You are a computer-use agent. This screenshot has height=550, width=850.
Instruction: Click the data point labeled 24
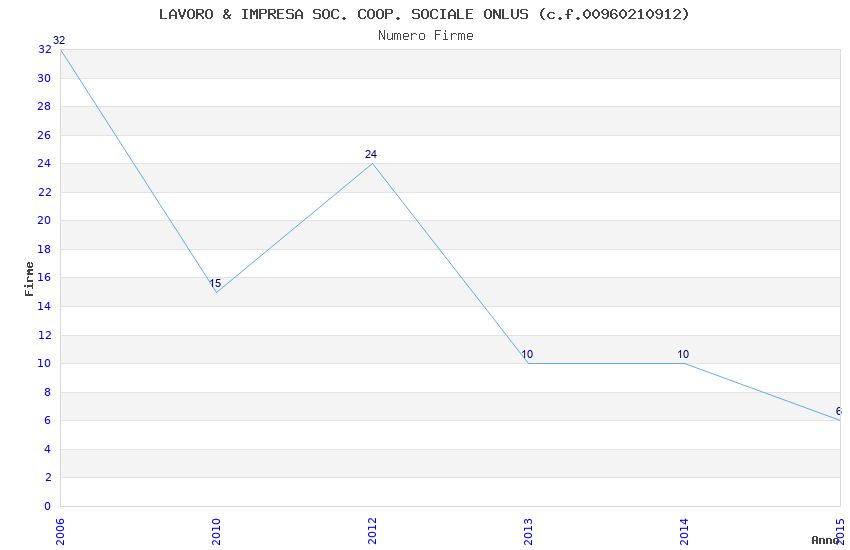click(x=372, y=163)
